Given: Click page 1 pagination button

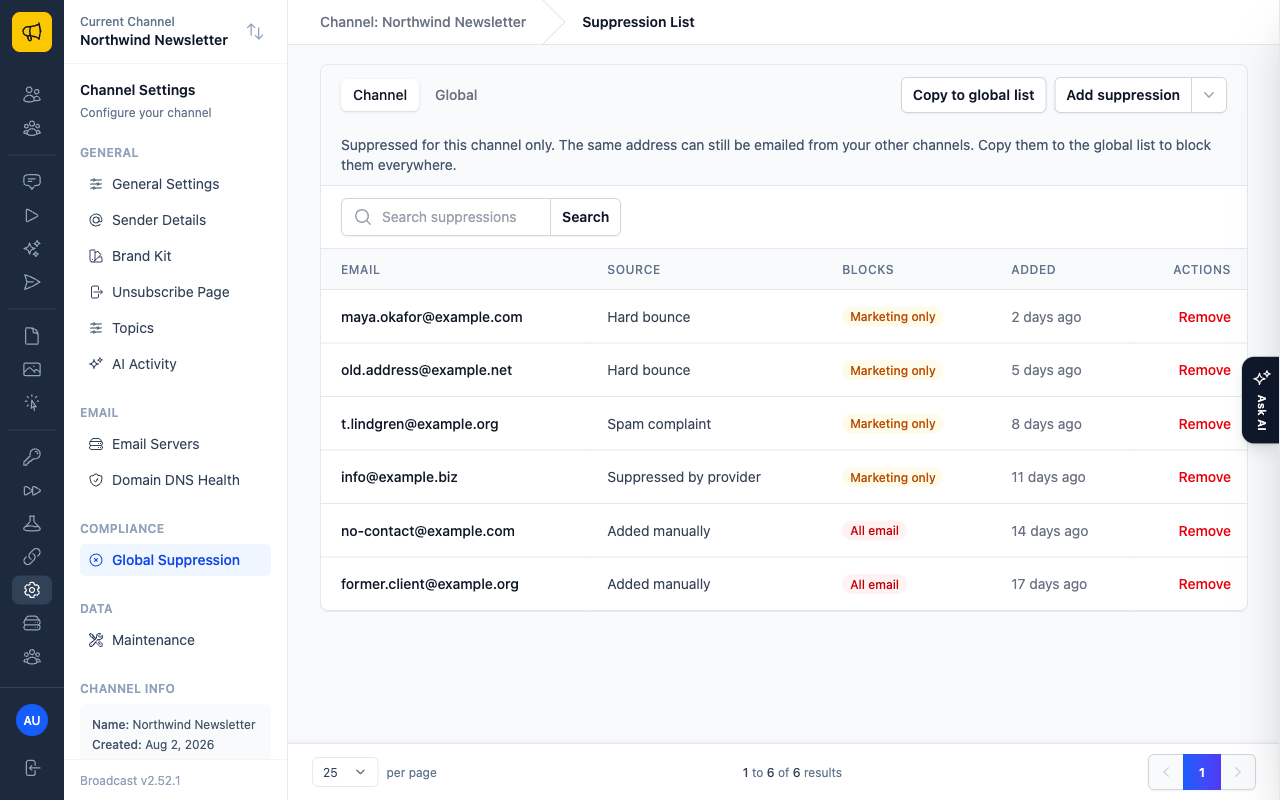Looking at the screenshot, I should (1202, 772).
